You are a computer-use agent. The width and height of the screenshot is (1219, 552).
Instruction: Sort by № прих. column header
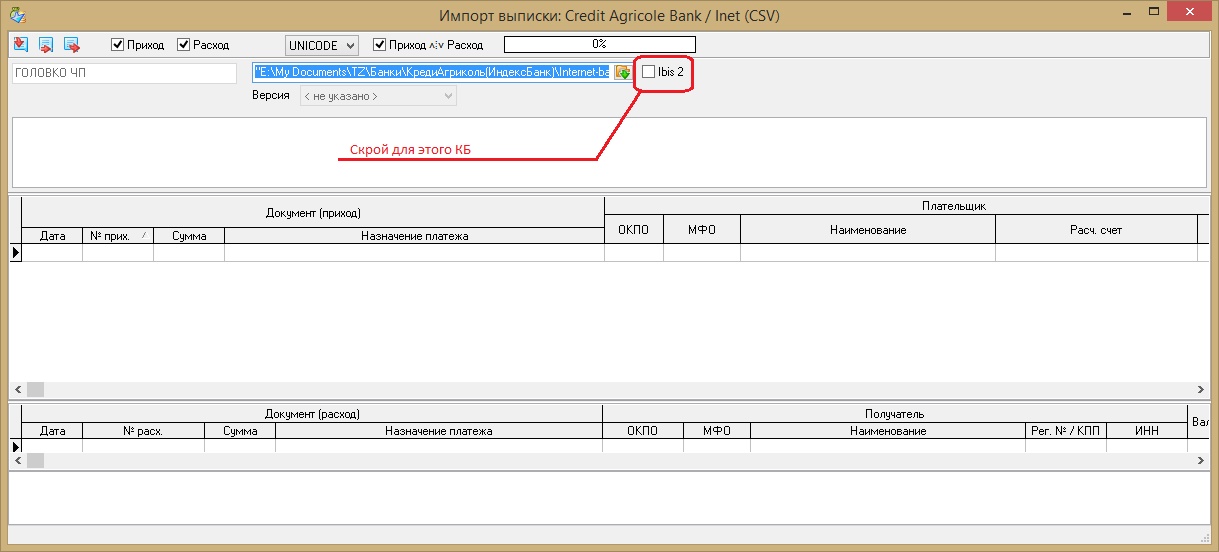click(117, 236)
